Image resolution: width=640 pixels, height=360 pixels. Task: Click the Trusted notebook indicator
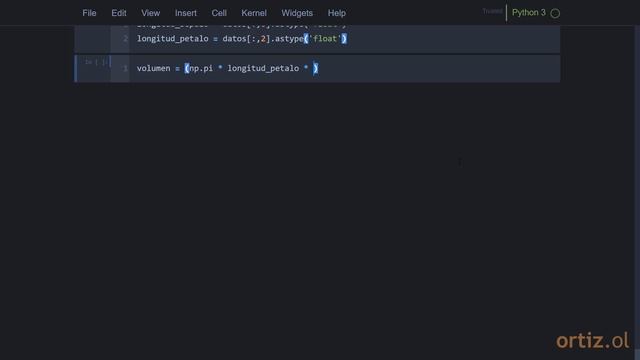[492, 11]
